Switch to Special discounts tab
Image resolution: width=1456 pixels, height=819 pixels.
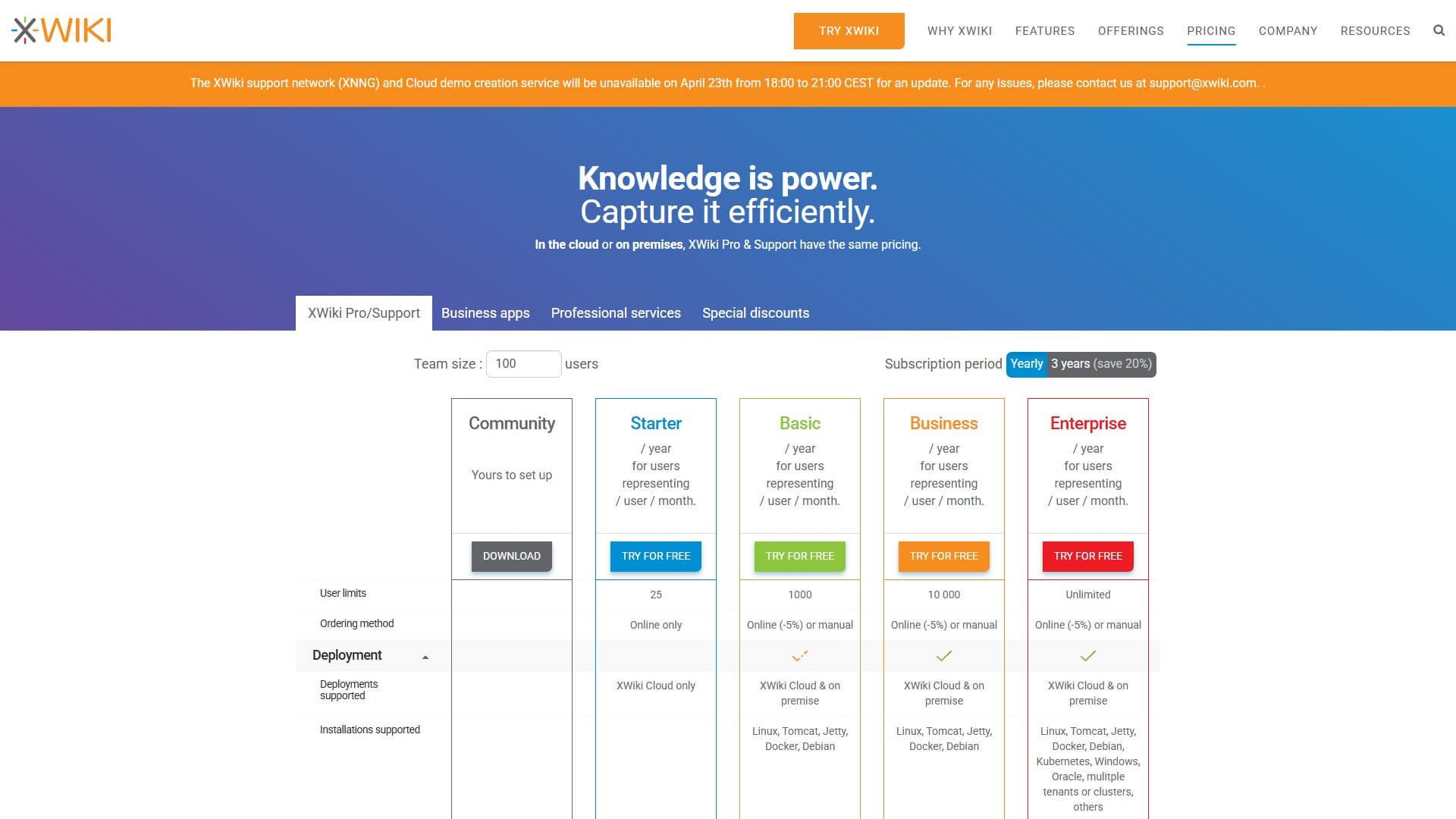755,313
